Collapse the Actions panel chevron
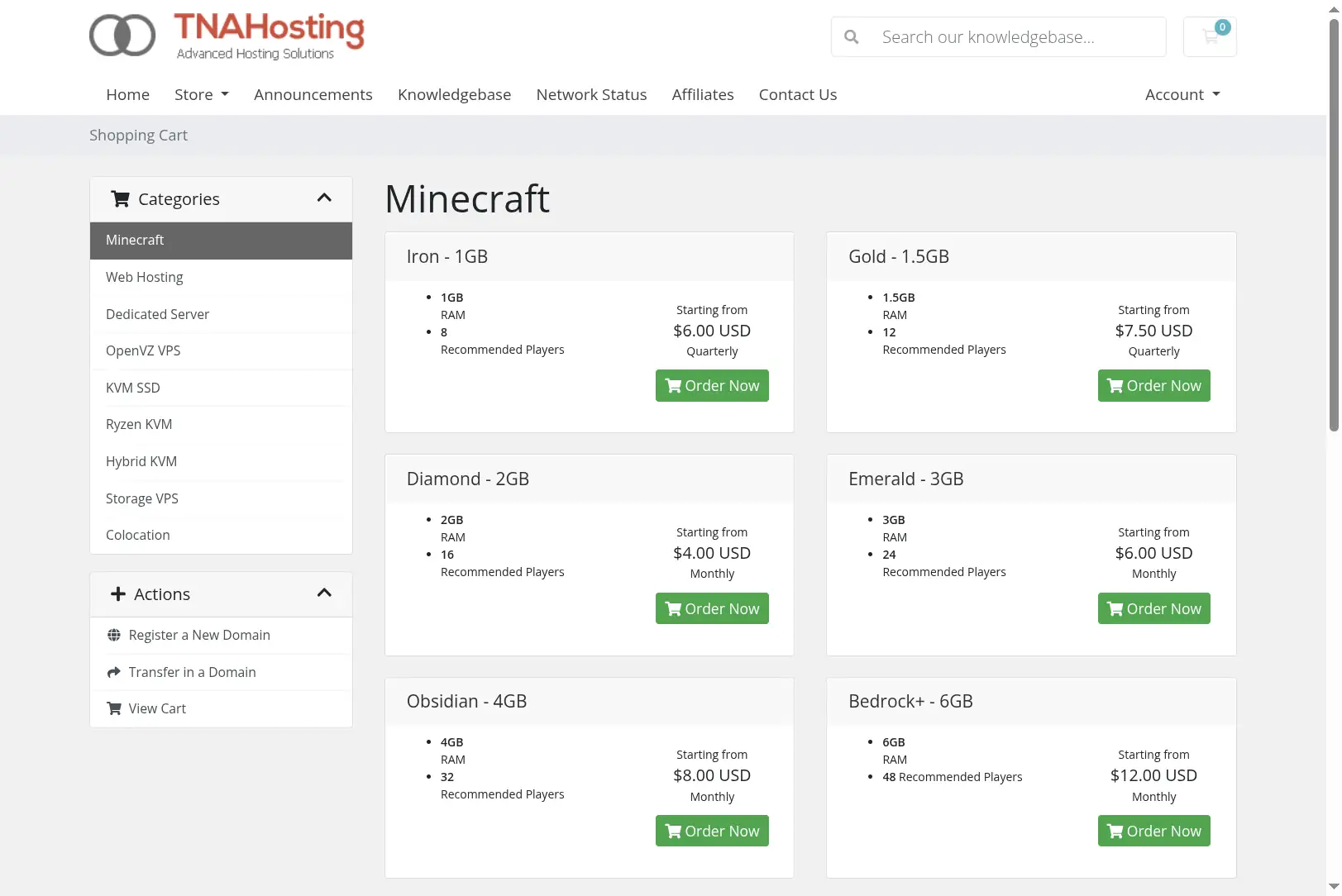The height and width of the screenshot is (896, 1342). [x=324, y=593]
